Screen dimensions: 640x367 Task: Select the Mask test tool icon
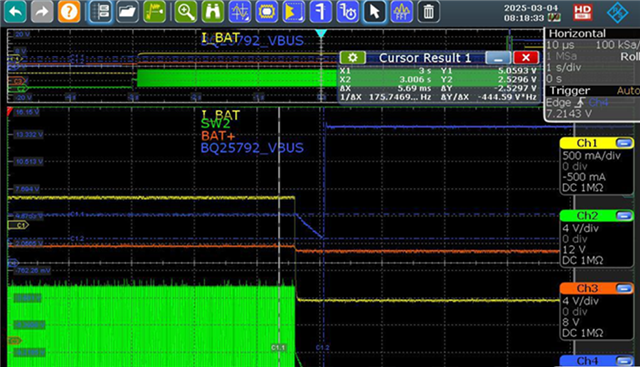click(x=267, y=11)
